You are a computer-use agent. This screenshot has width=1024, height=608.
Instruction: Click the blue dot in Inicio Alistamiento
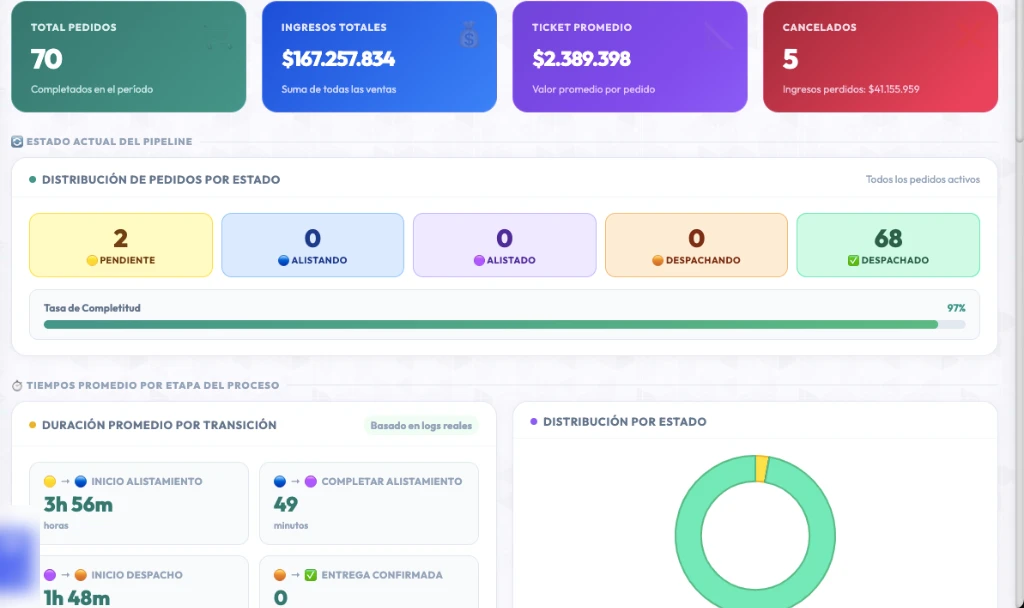point(81,481)
